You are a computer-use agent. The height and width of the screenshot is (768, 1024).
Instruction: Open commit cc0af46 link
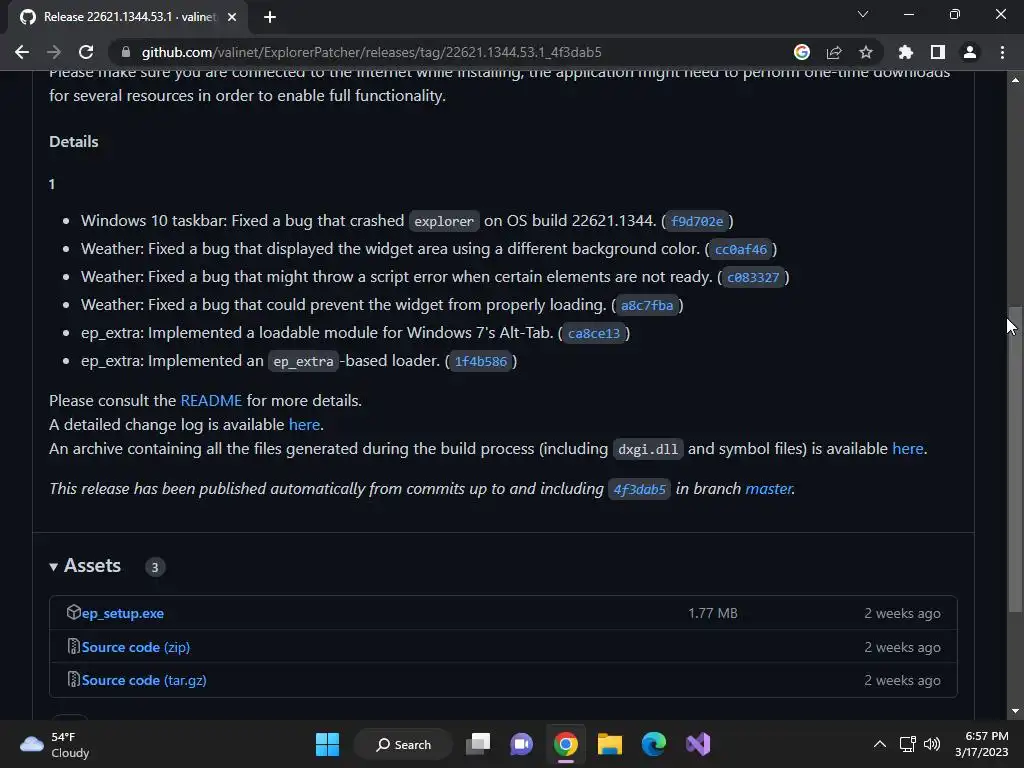pos(741,249)
